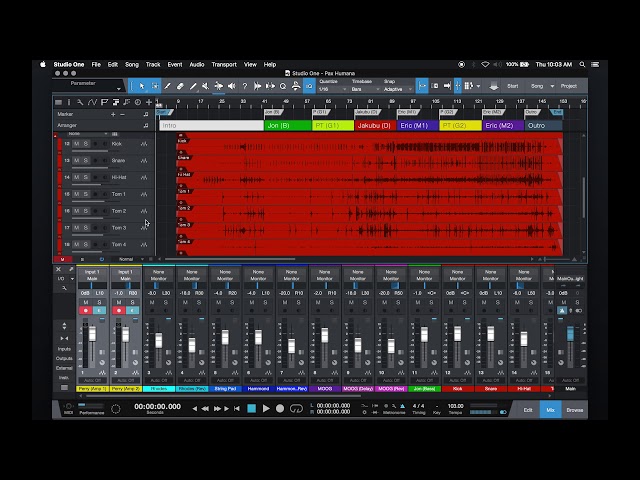Click the Kick channel volume fader
The width and height of the screenshot is (640, 480).
click(458, 334)
